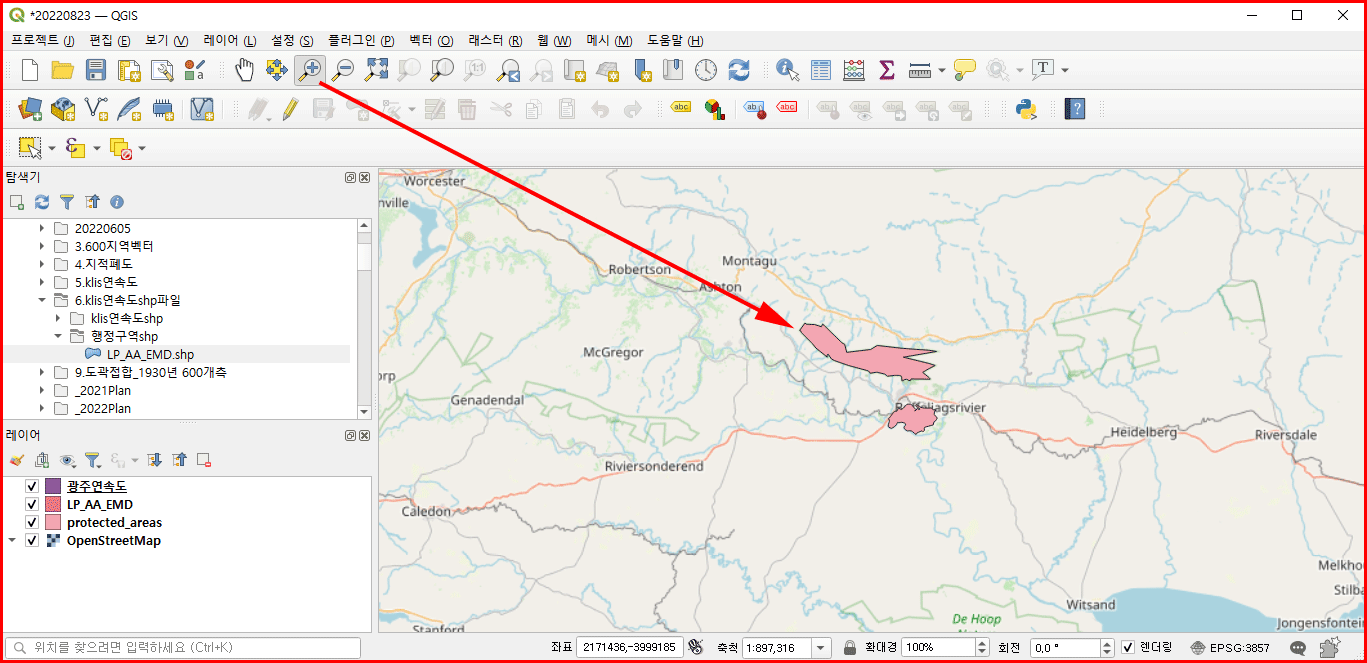Activate the Zoom Out magnifier tool
1367x663 pixels.
(343, 70)
